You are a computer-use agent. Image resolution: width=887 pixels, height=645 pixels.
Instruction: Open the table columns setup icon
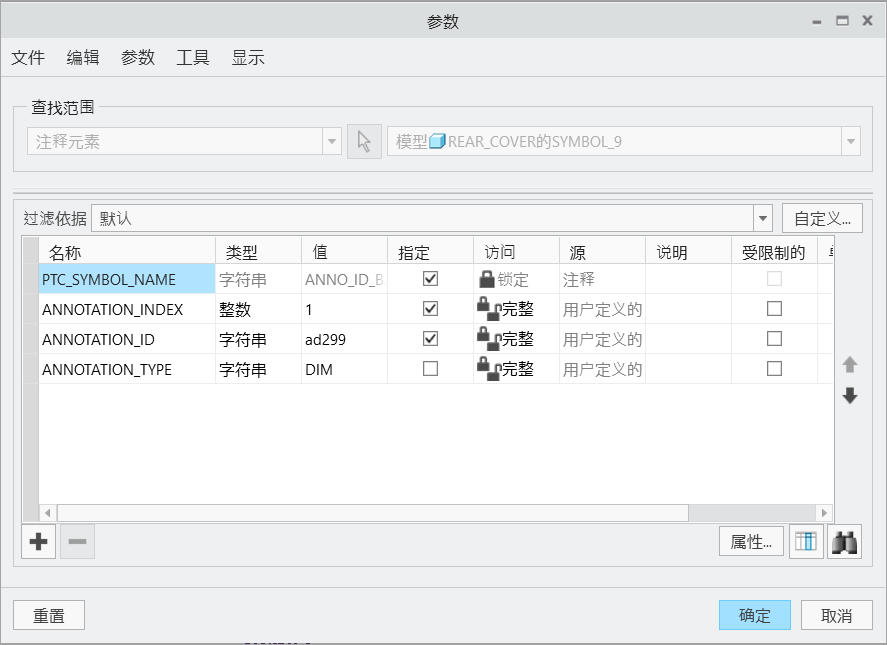806,542
